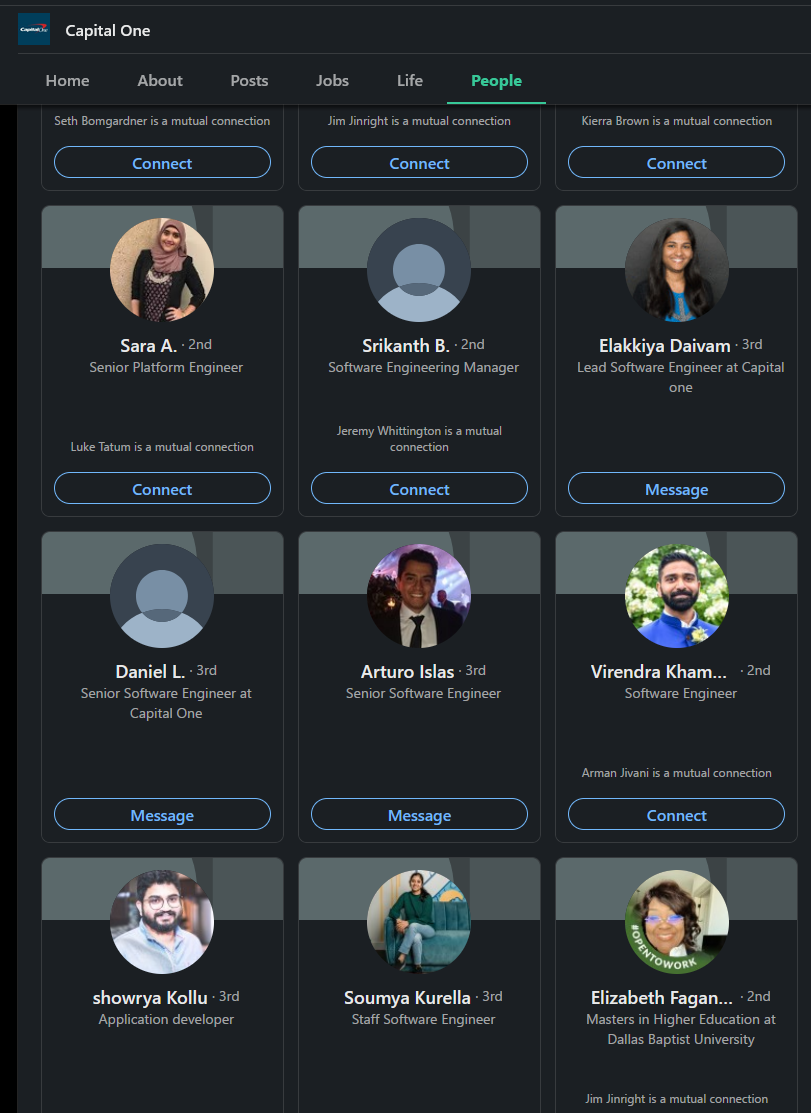The width and height of the screenshot is (811, 1113).
Task: Open the Posts tab
Action: 249,81
